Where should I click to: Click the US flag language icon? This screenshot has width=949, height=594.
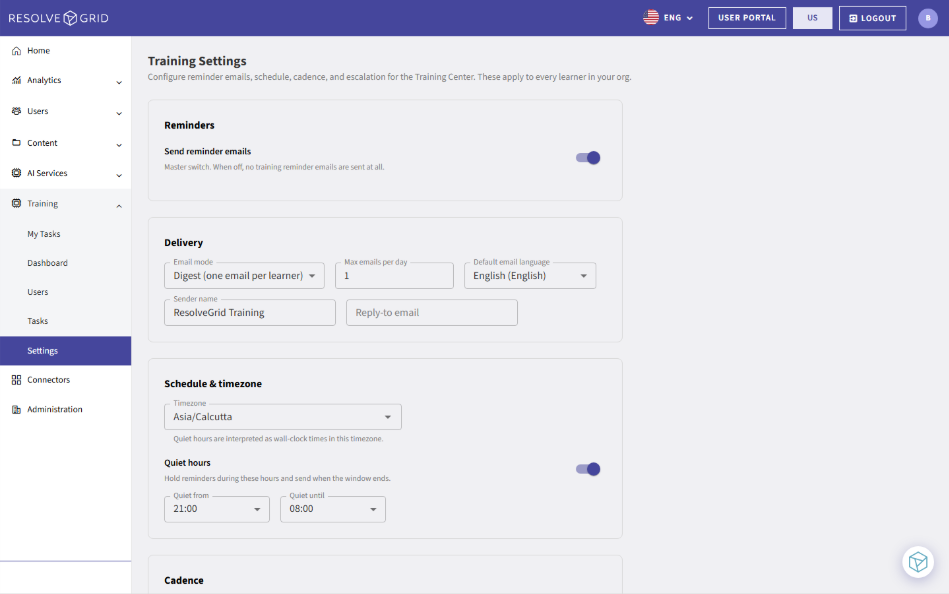pos(651,18)
